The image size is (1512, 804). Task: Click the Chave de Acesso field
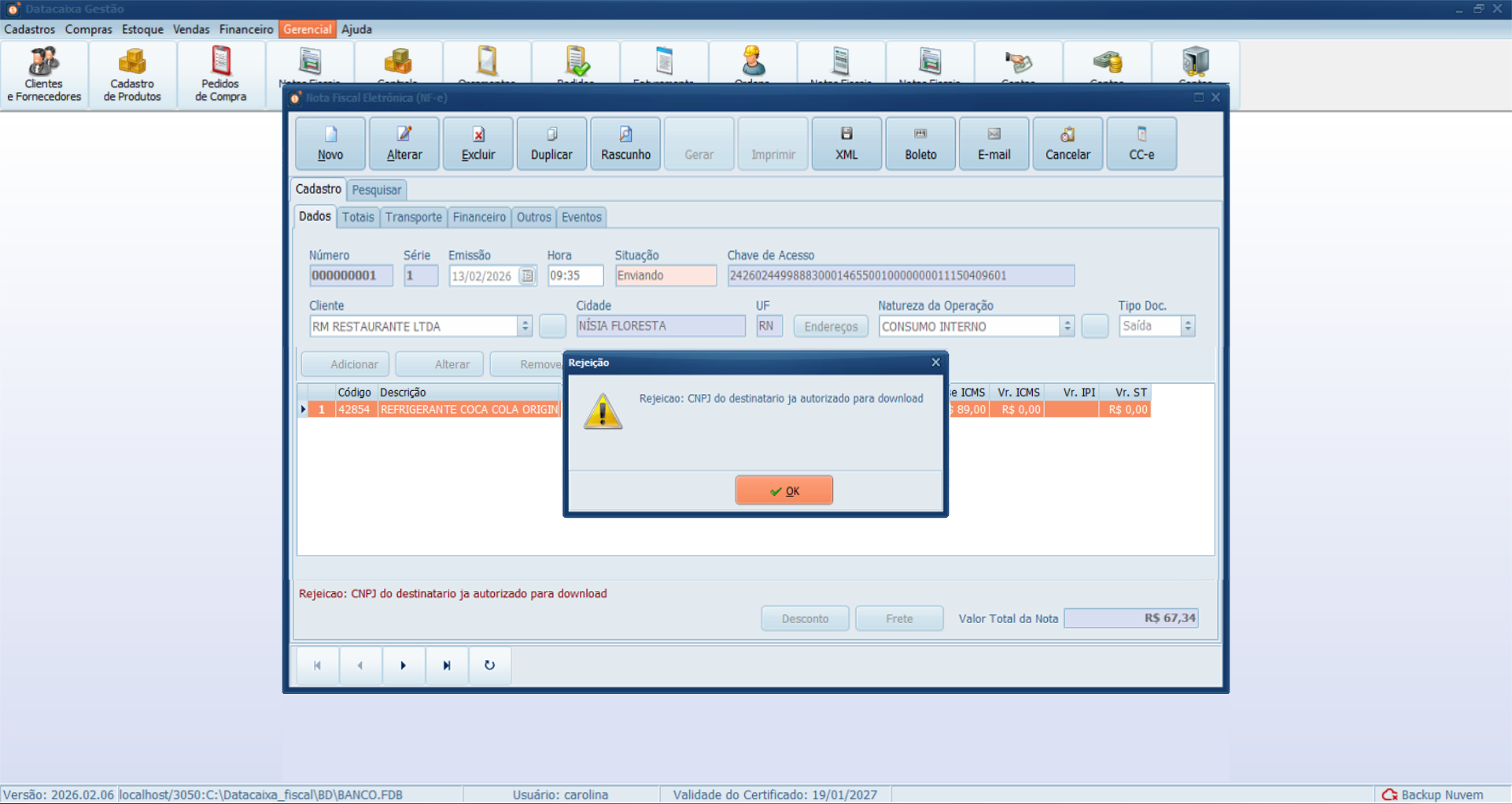900,276
